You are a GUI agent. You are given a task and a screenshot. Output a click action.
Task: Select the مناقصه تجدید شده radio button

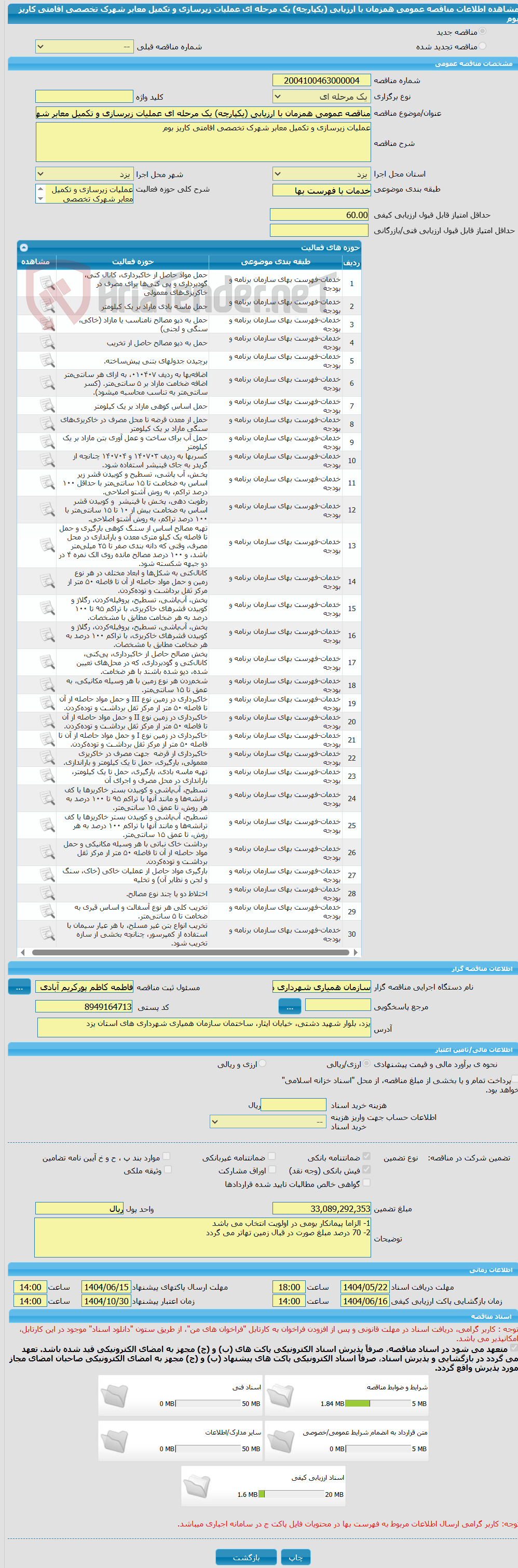coord(483,46)
